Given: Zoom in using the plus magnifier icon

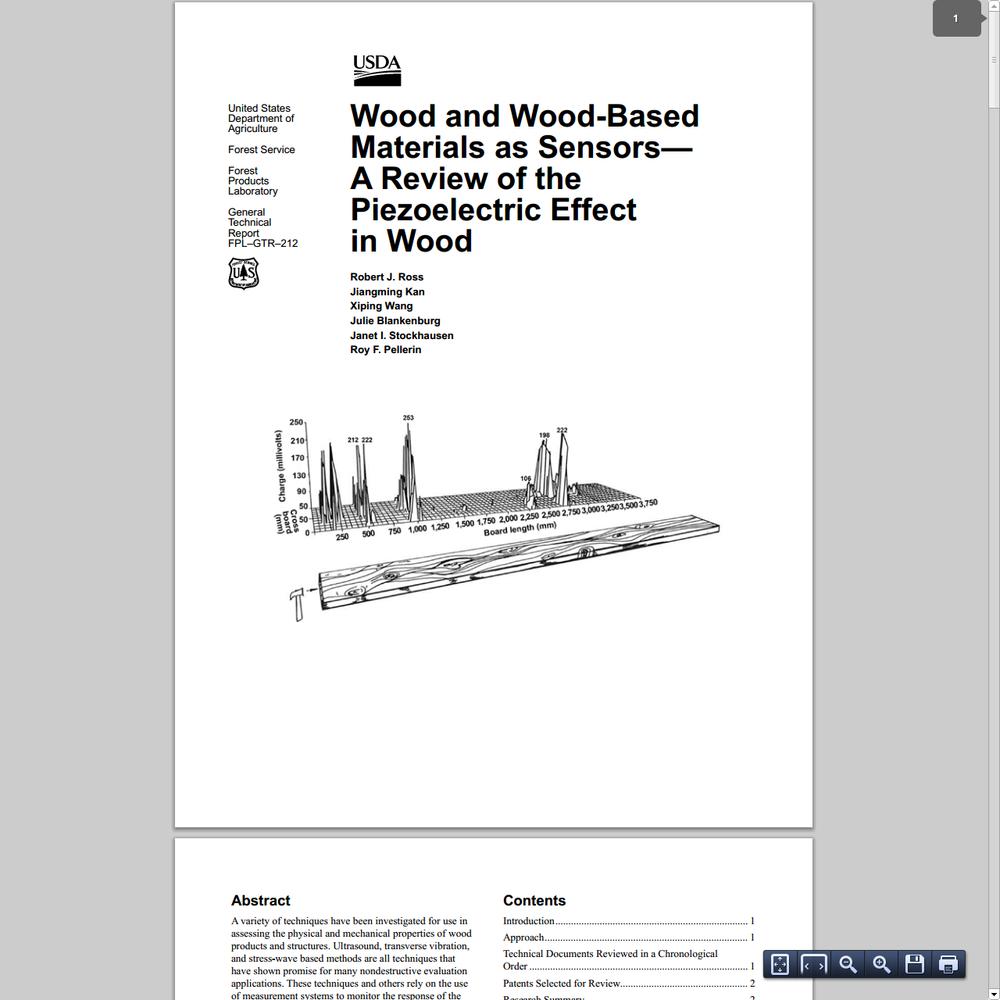Looking at the screenshot, I should (881, 964).
